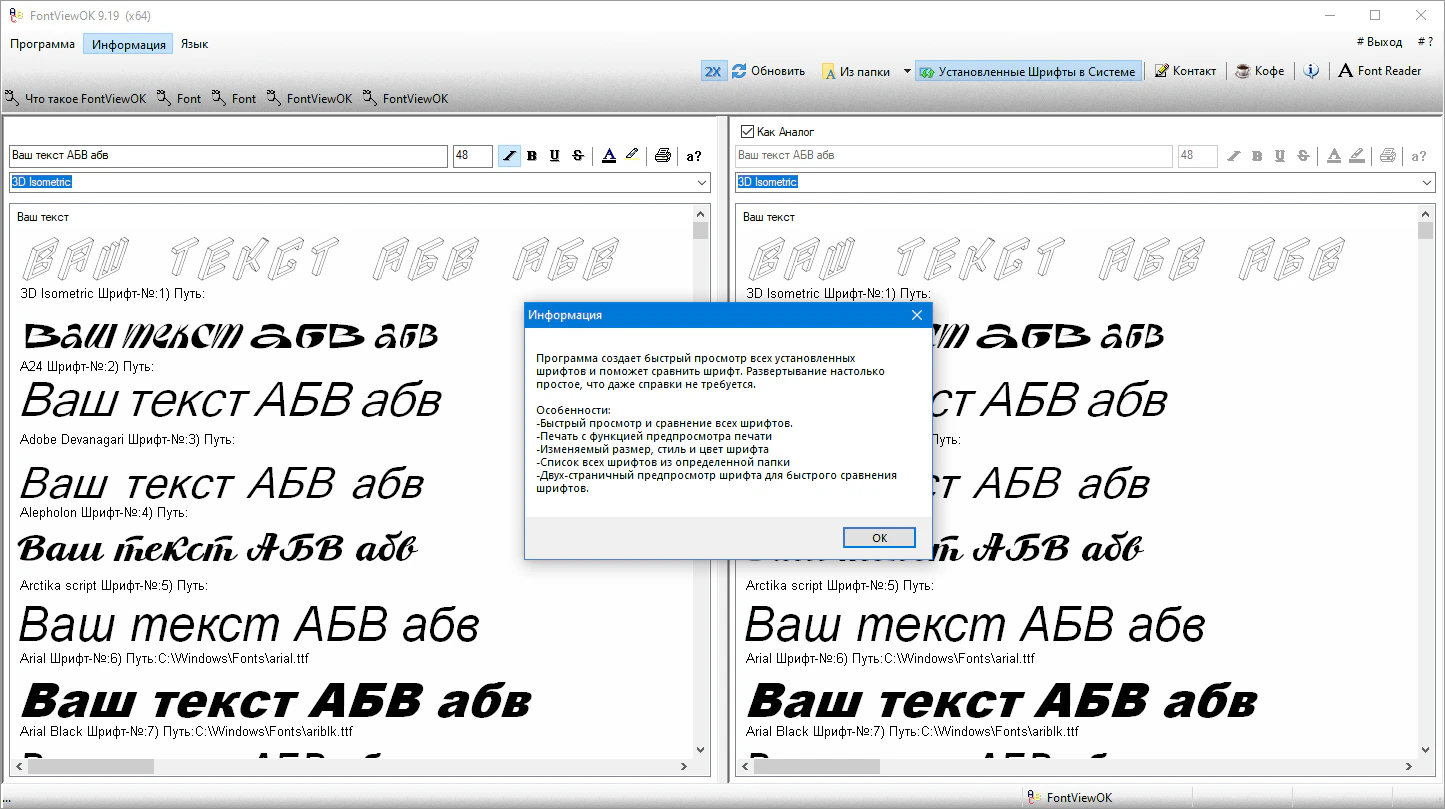Click the 2X zoom button
This screenshot has height=809, width=1445.
[x=713, y=71]
